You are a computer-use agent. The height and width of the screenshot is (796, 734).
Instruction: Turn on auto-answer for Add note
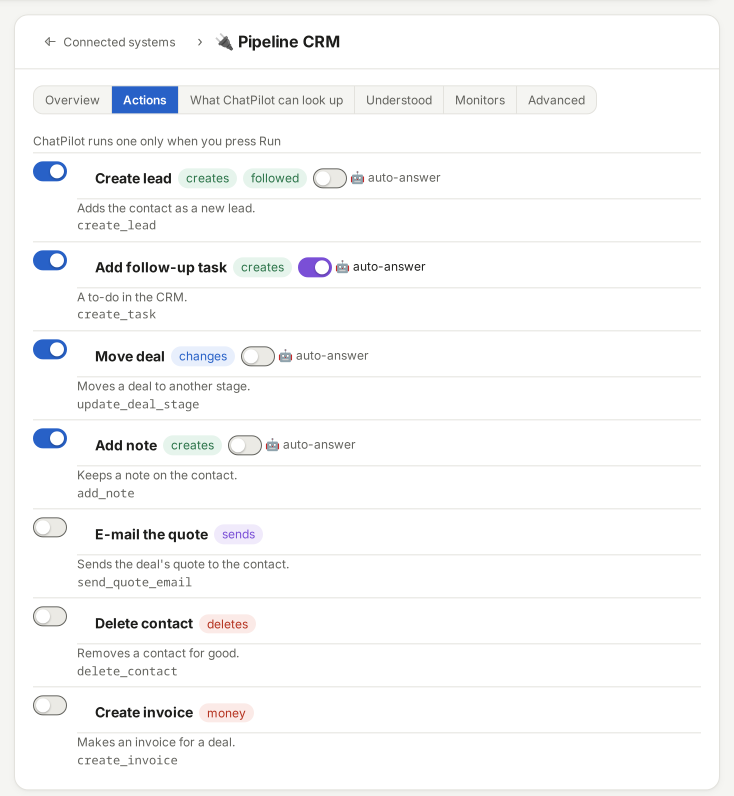coord(245,445)
